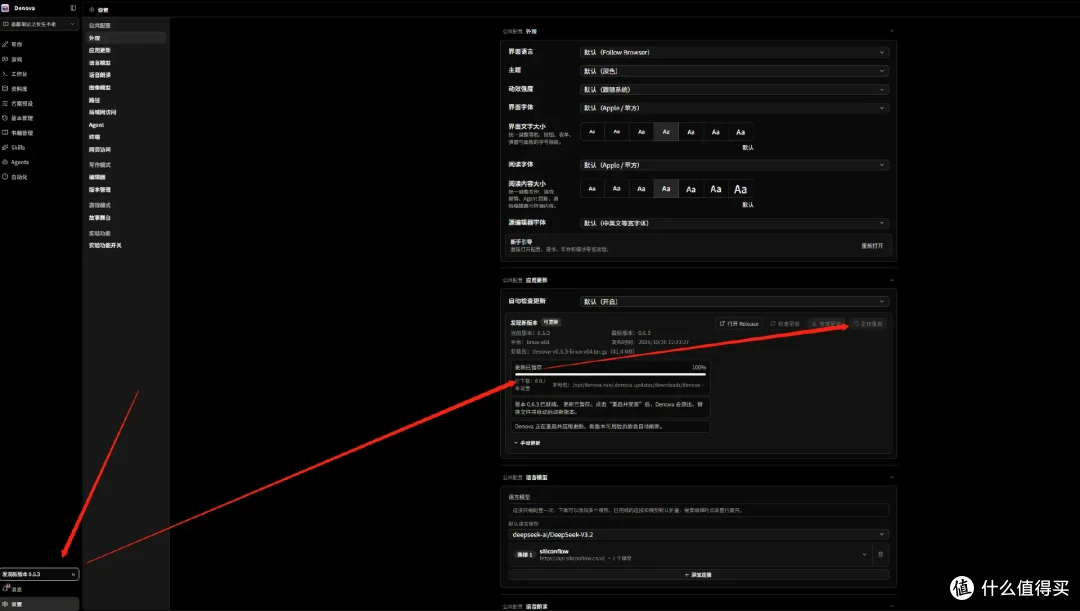Click the highlighted Aa in 界面文字大小
This screenshot has width=1080, height=611.
point(666,132)
